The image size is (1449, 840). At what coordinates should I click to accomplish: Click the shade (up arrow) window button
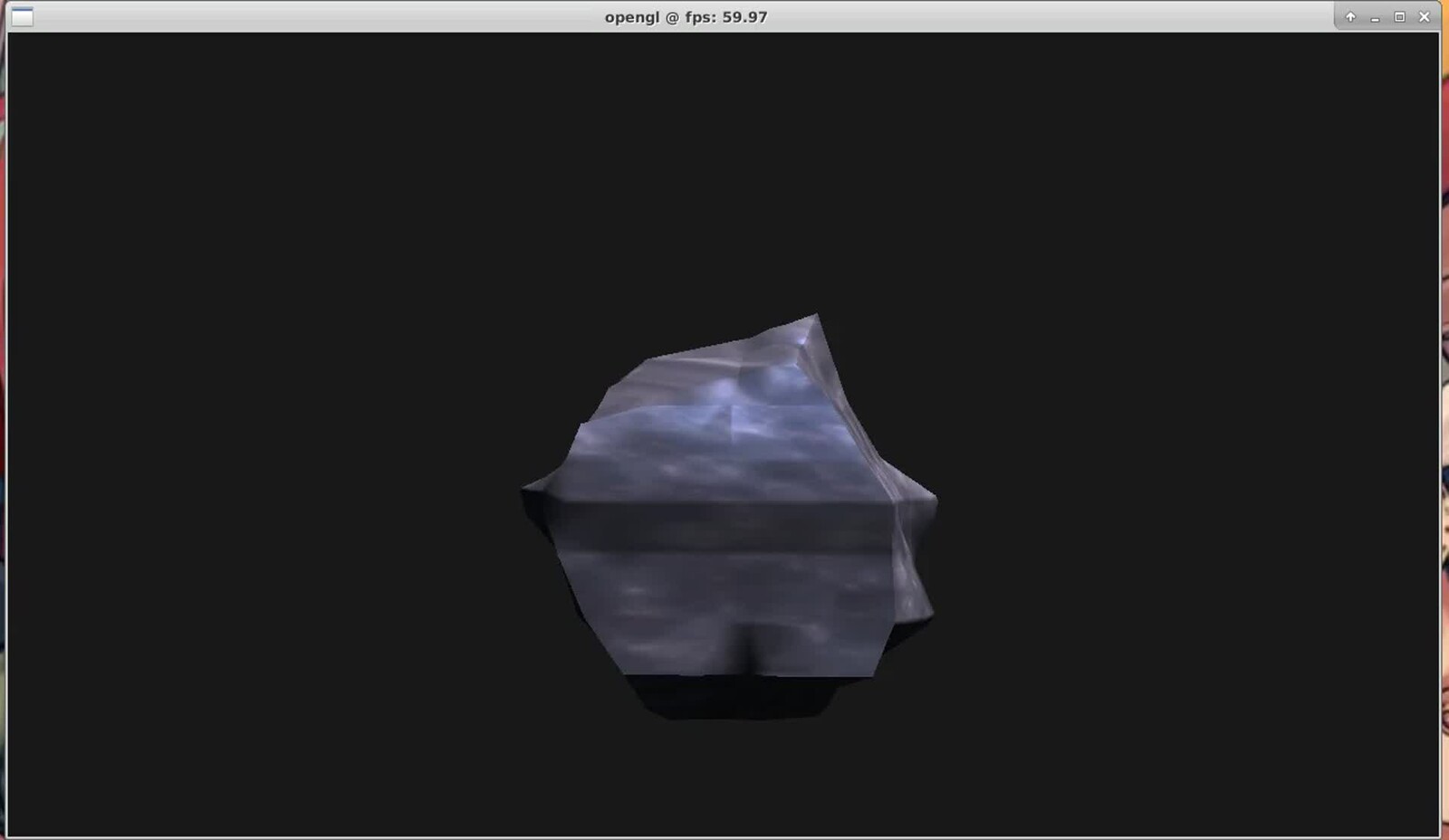pos(1350,16)
